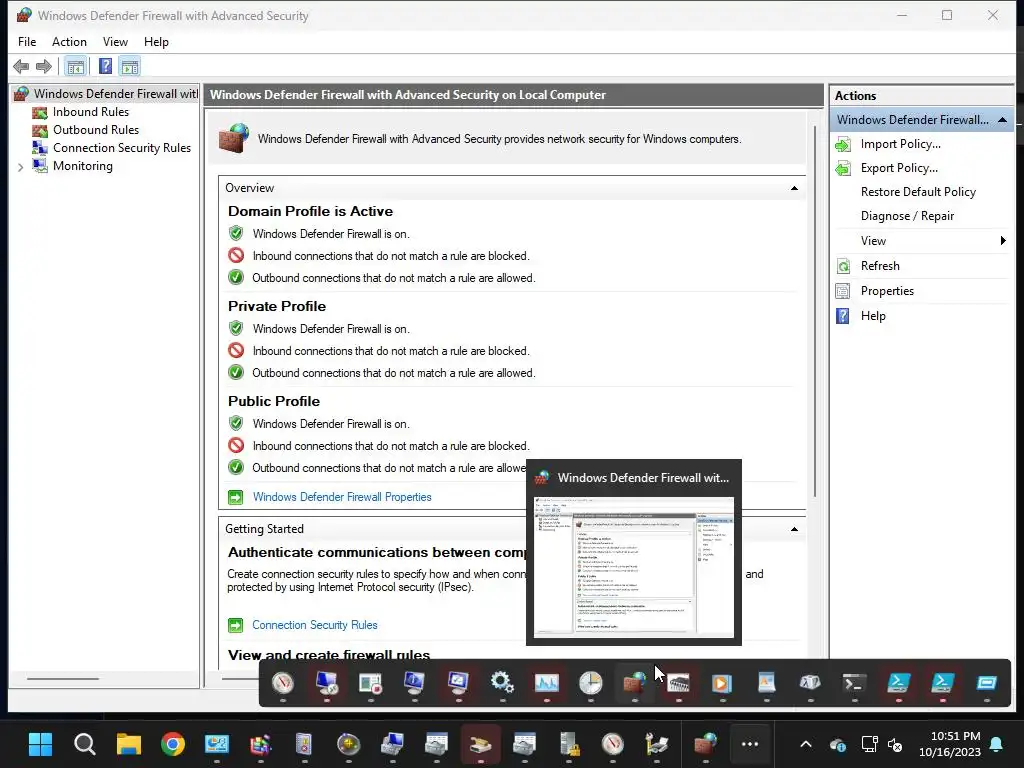This screenshot has width=1024, height=768.
Task: Collapse the Getting Started section arrow
Action: coord(794,529)
